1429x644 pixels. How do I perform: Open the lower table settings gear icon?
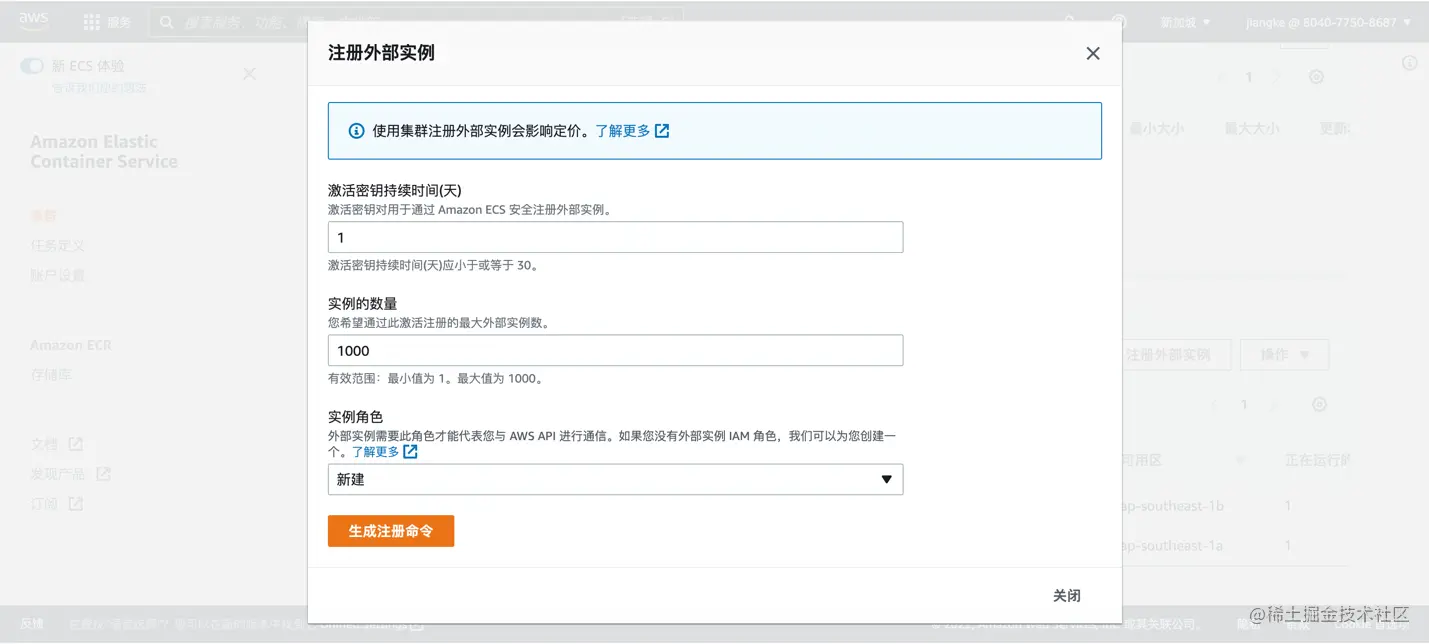pos(1319,405)
